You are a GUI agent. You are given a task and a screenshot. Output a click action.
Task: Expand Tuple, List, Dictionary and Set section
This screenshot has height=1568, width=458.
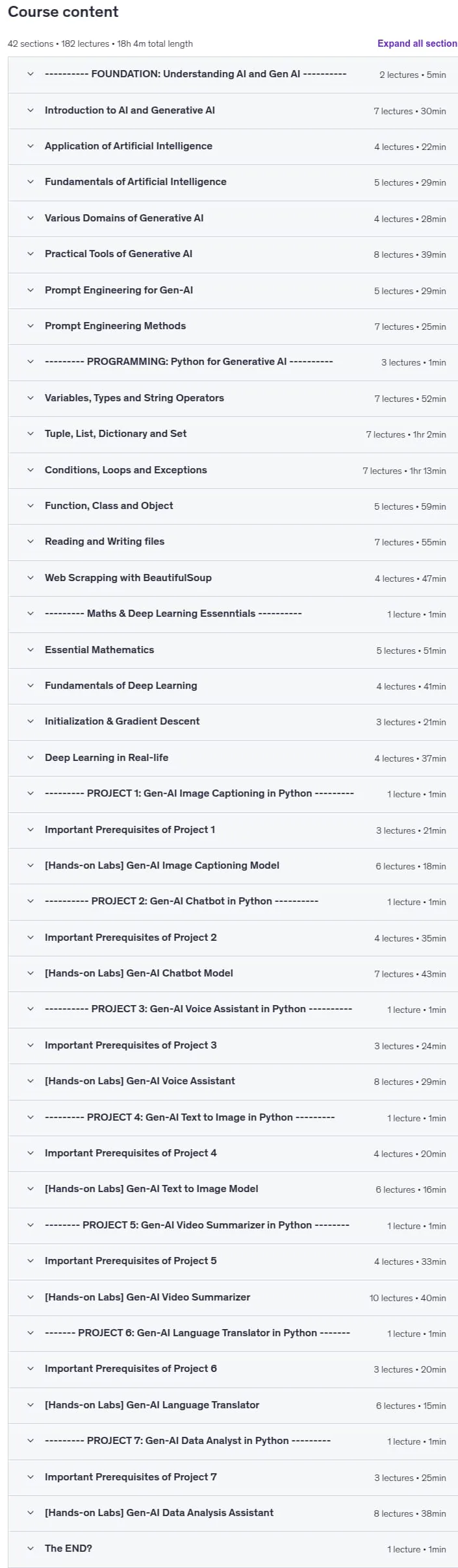click(233, 434)
